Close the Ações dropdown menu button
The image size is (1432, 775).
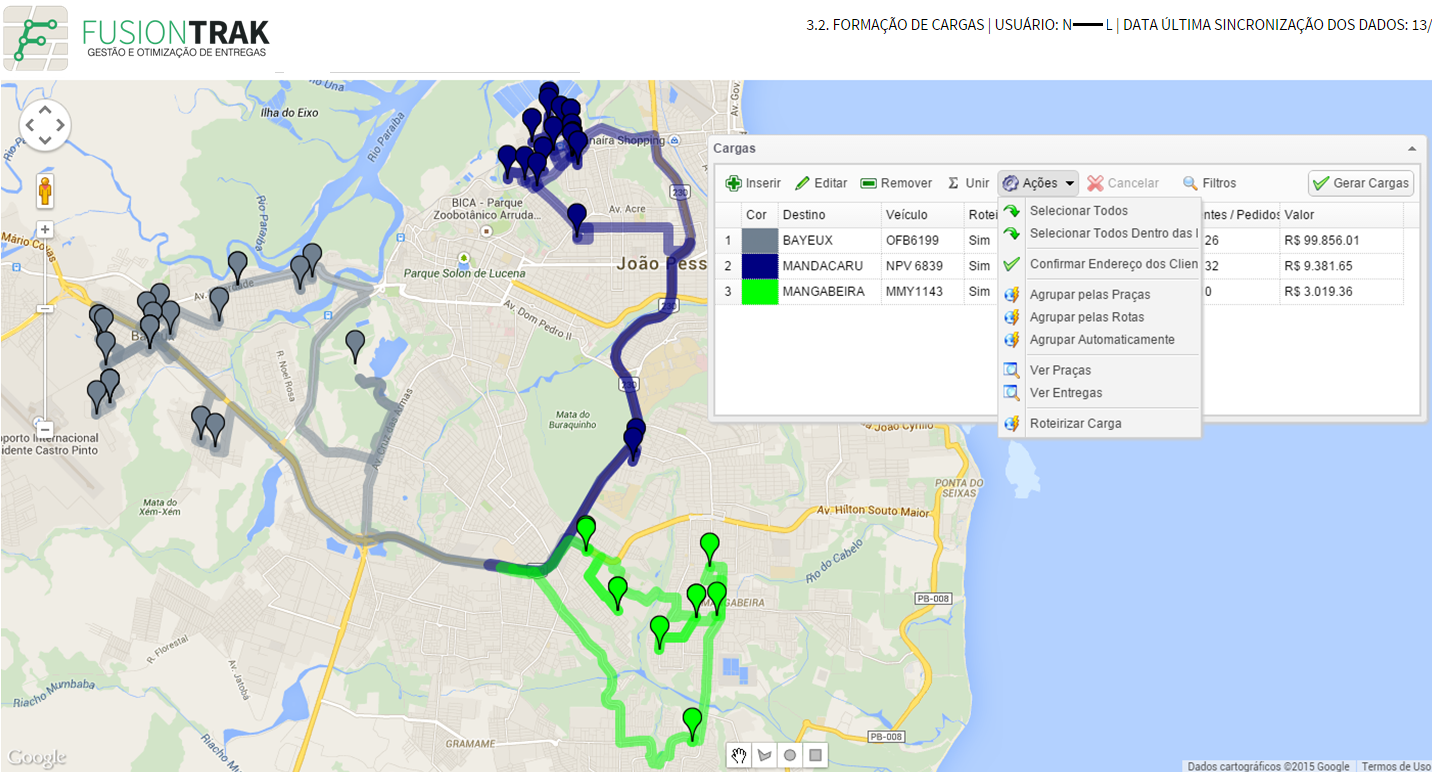coord(1038,183)
